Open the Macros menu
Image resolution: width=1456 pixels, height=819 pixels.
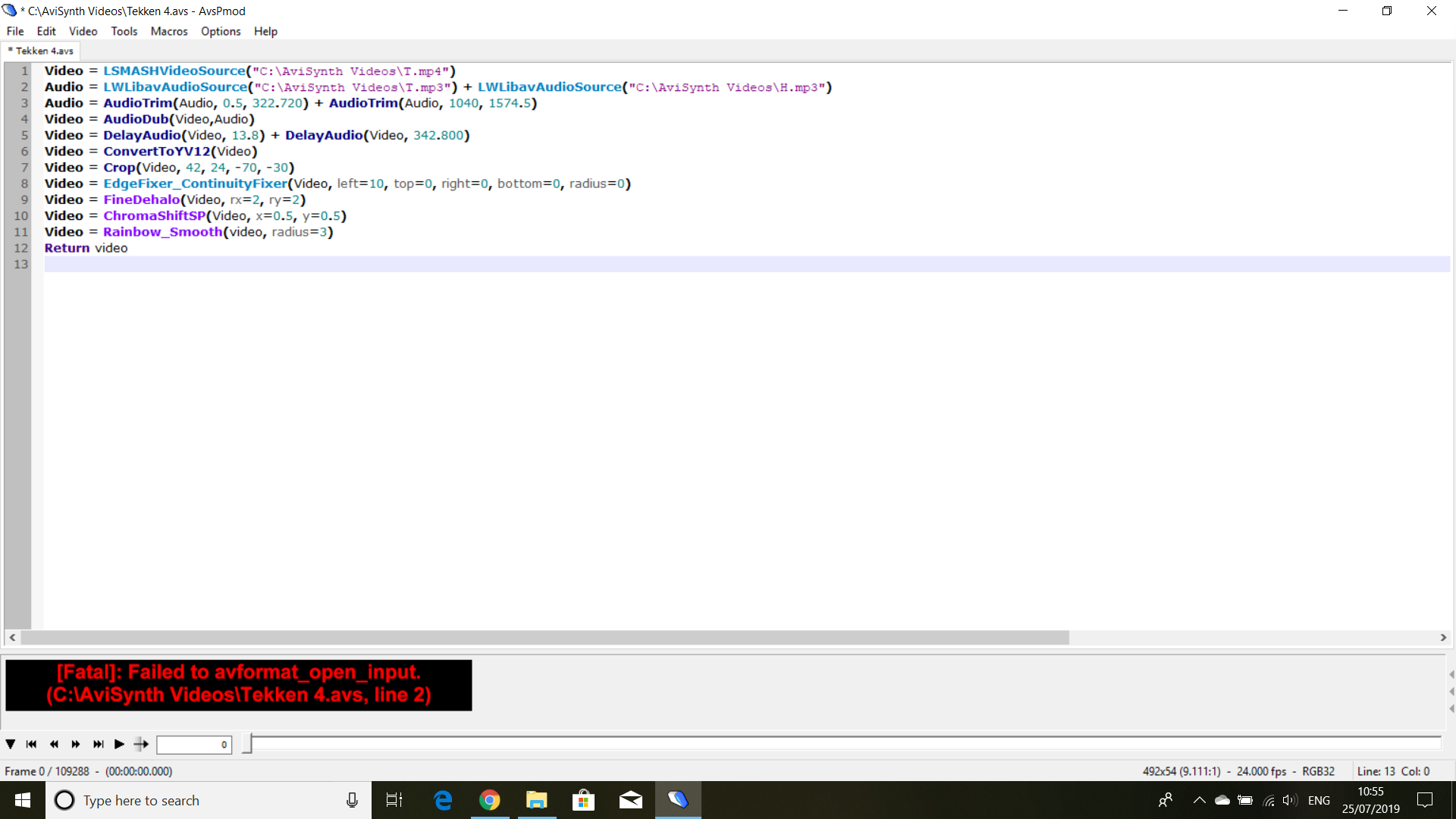[x=169, y=31]
